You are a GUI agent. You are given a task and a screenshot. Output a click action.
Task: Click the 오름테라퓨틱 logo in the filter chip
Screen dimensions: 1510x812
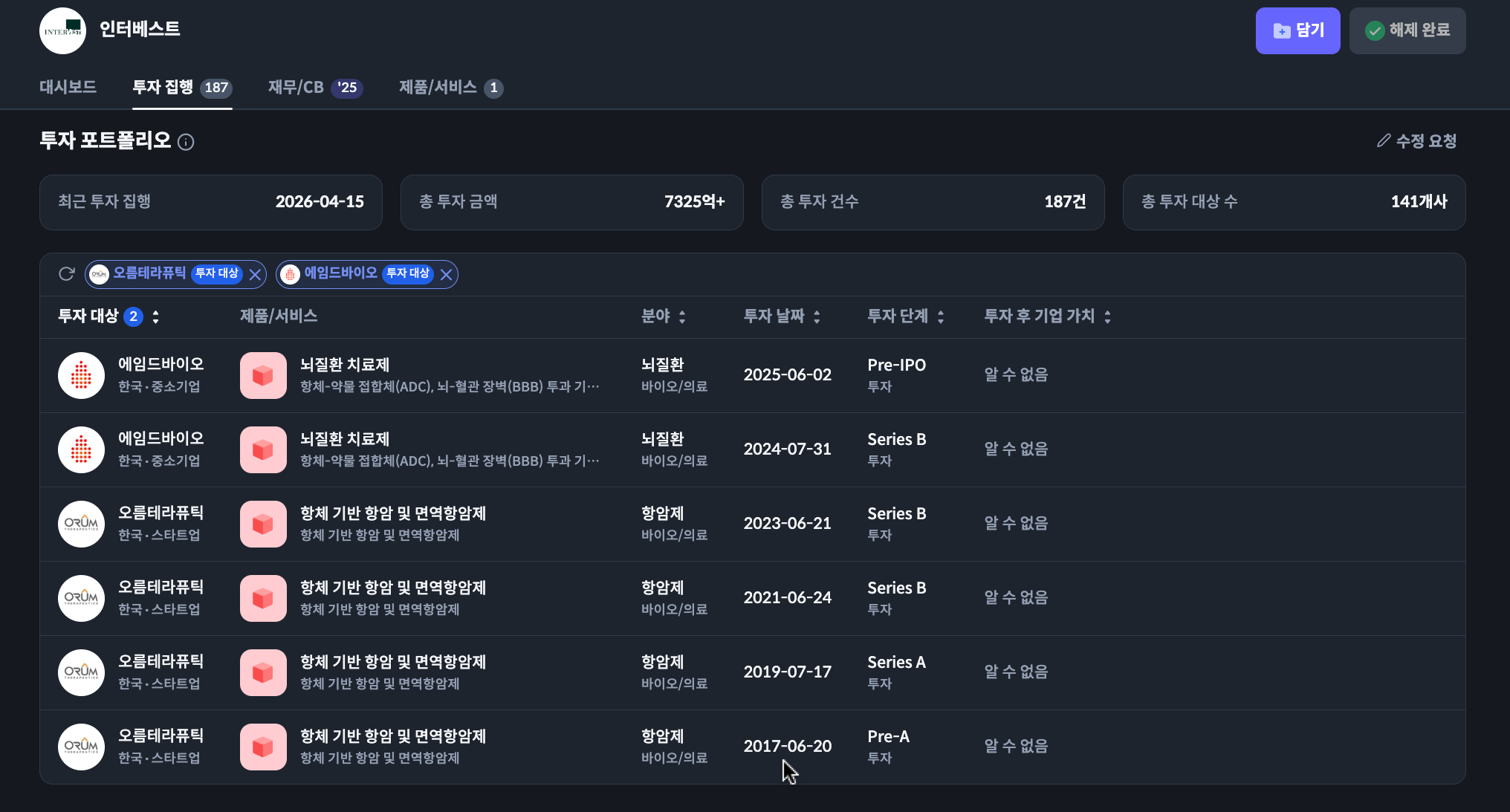tap(99, 274)
